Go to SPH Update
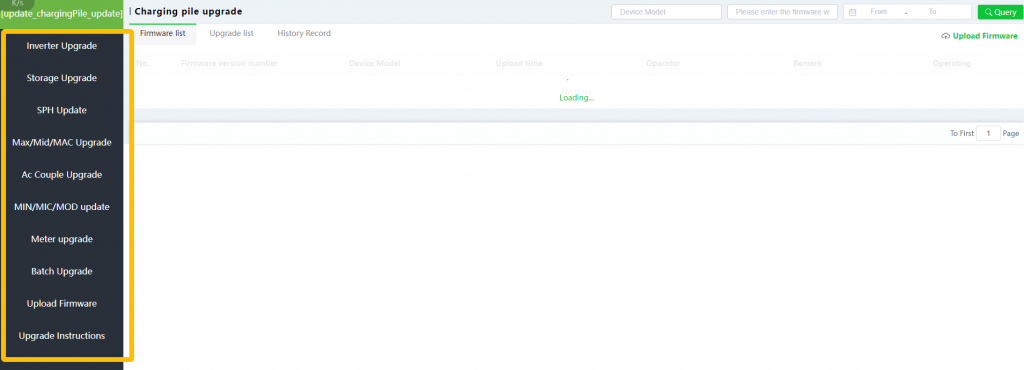The width and height of the screenshot is (1024, 370). pyautogui.click(x=61, y=110)
